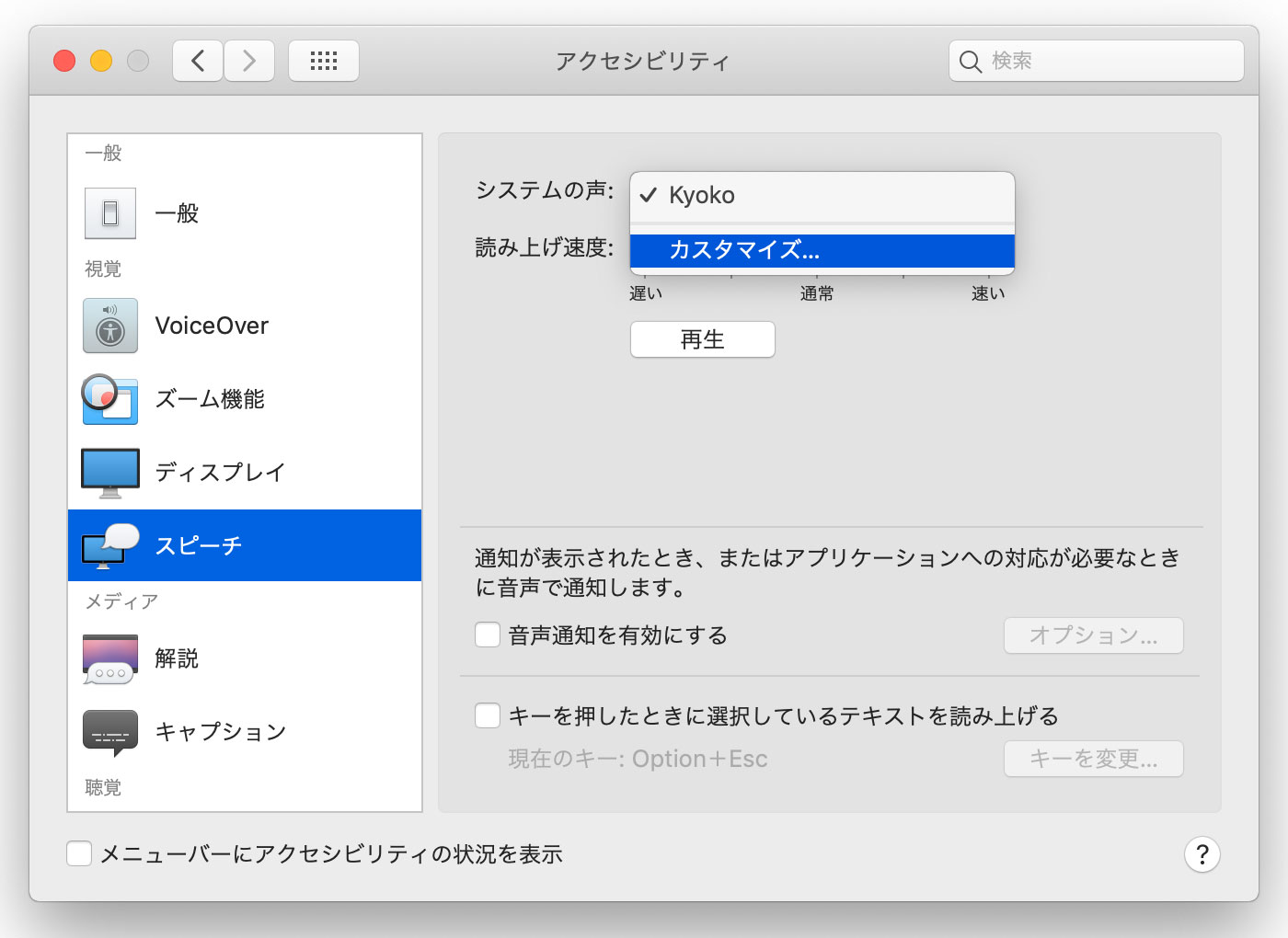
Task: Select ディスプレイ label in the sidebar
Action: 220,473
